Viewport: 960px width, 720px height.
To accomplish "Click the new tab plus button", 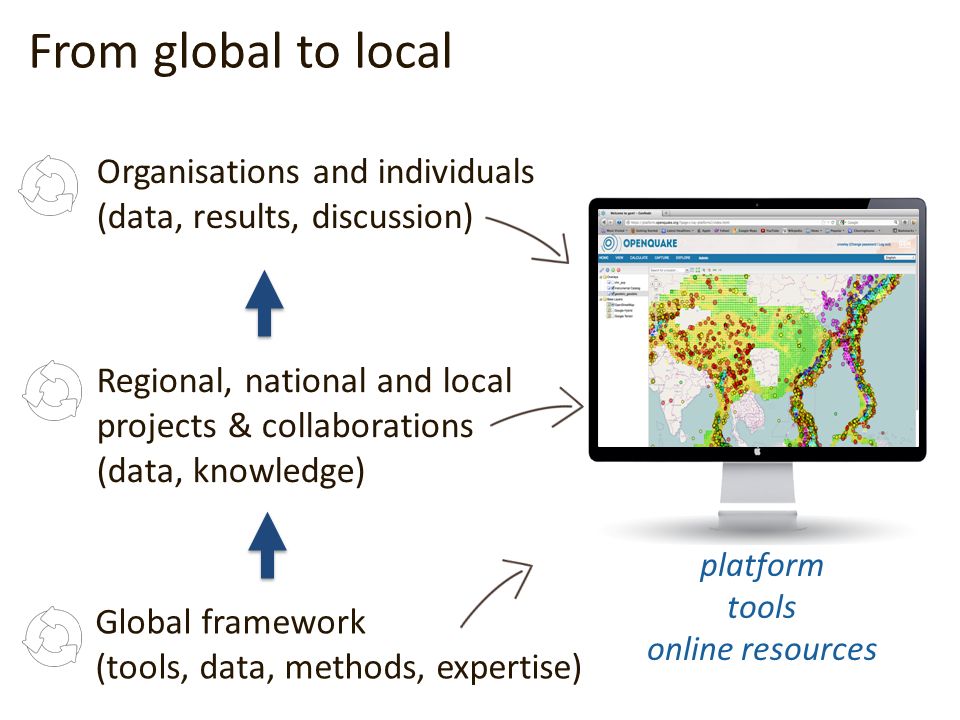I will tap(666, 213).
